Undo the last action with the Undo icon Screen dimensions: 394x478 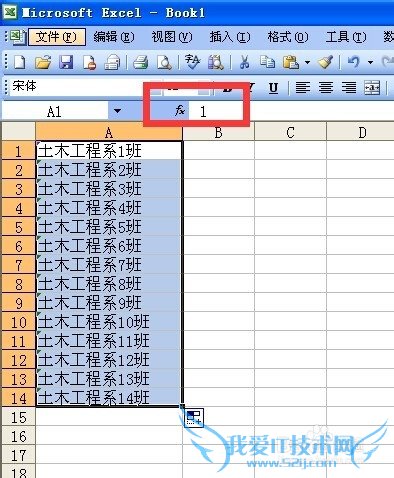(x=353, y=62)
